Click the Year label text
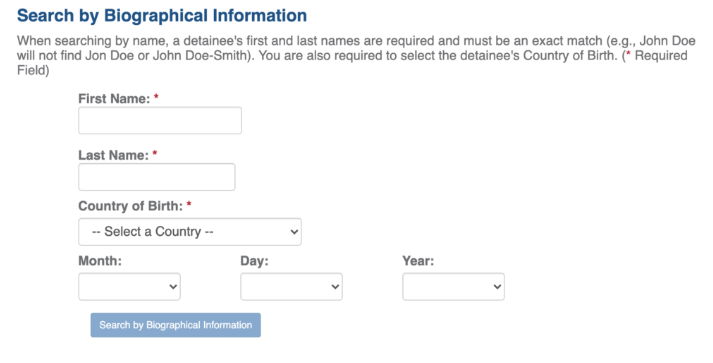The image size is (713, 363). click(x=418, y=261)
